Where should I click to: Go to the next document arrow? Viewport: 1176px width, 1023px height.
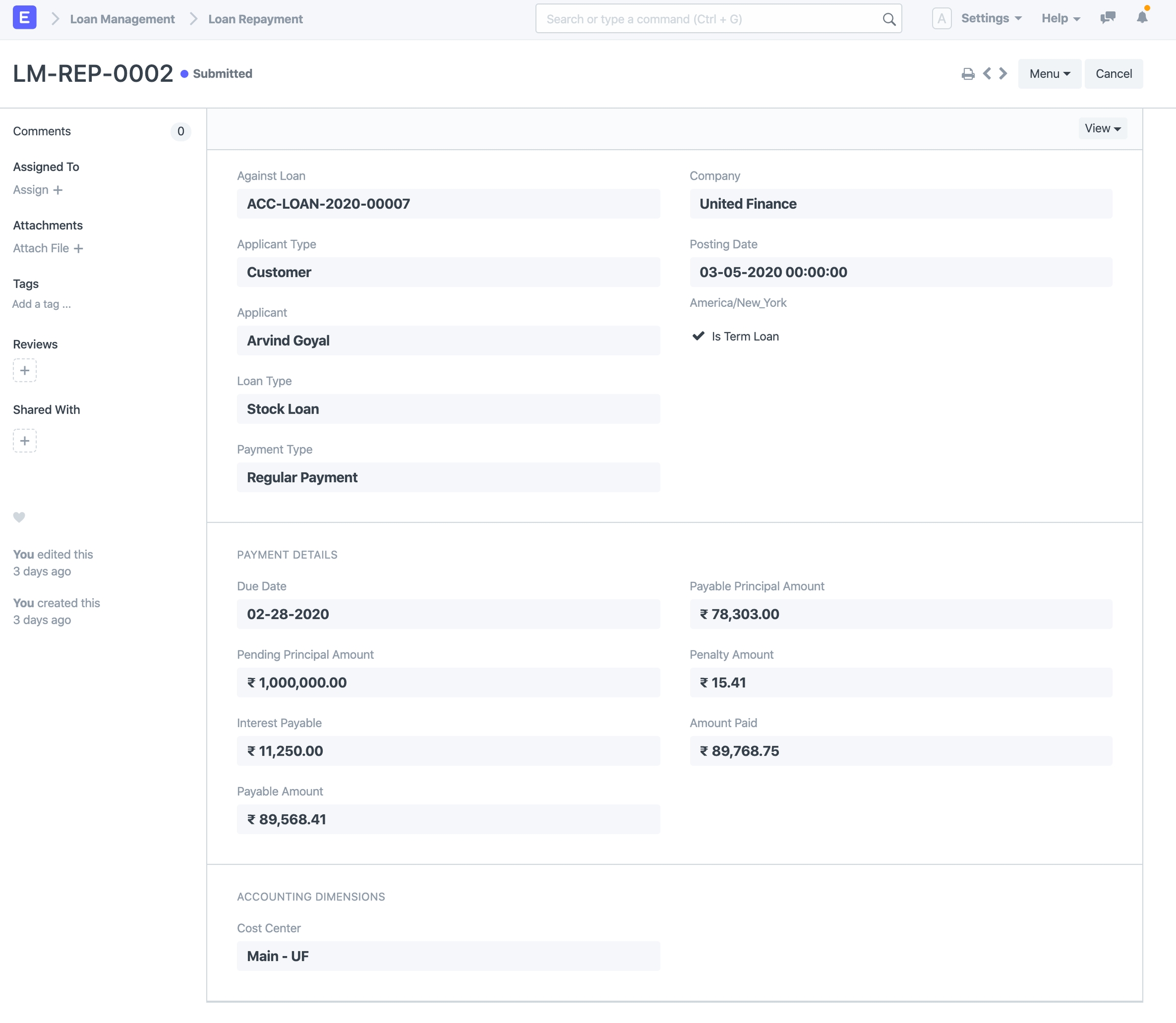(x=1003, y=74)
